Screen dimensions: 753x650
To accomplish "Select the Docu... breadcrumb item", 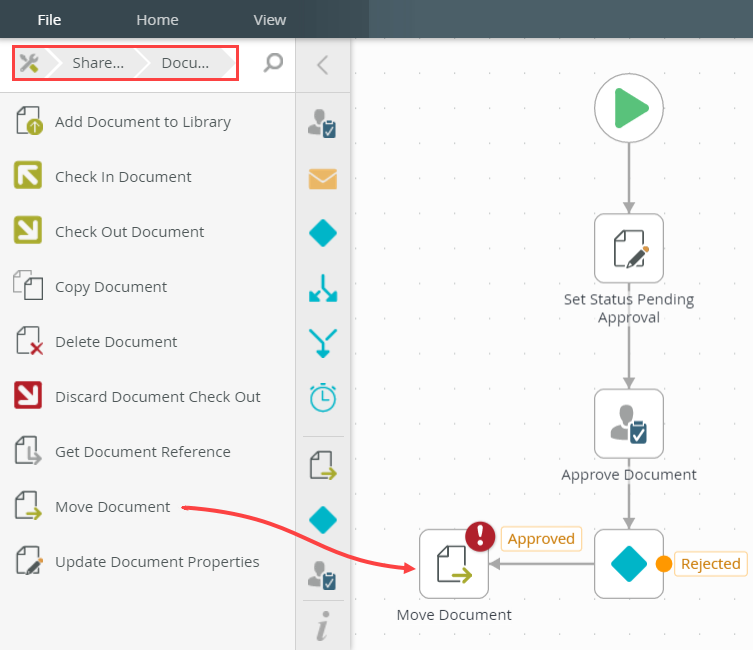I will 185,63.
